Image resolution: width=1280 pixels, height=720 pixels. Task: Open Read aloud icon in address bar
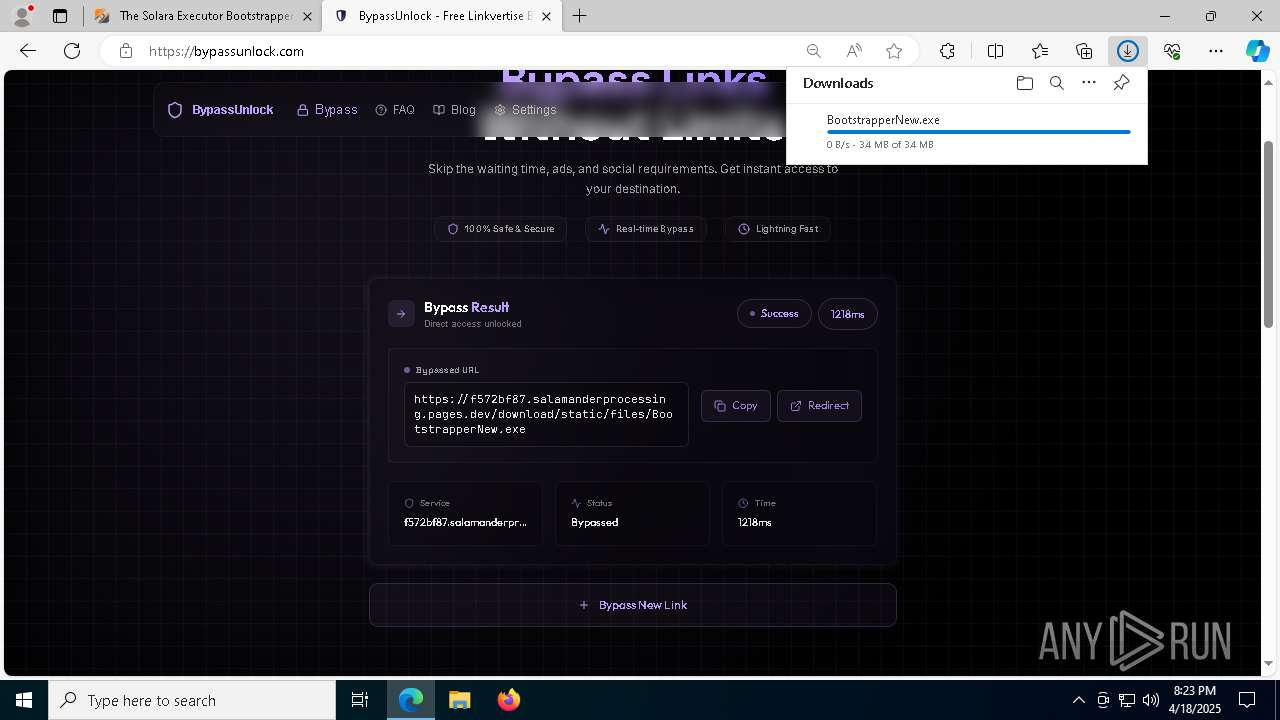[854, 51]
